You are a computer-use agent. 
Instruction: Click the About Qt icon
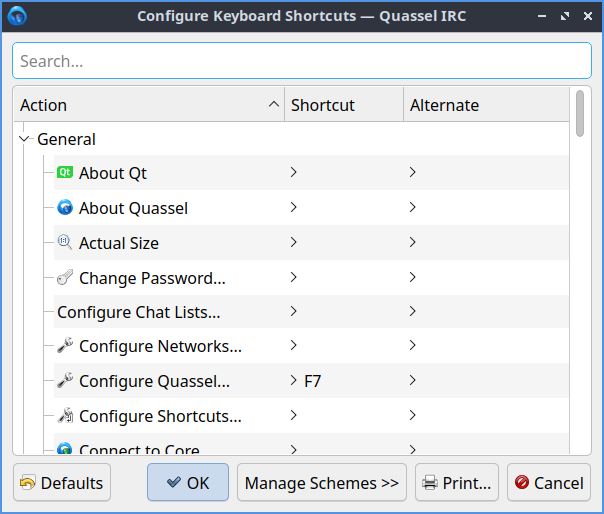pyautogui.click(x=65, y=173)
